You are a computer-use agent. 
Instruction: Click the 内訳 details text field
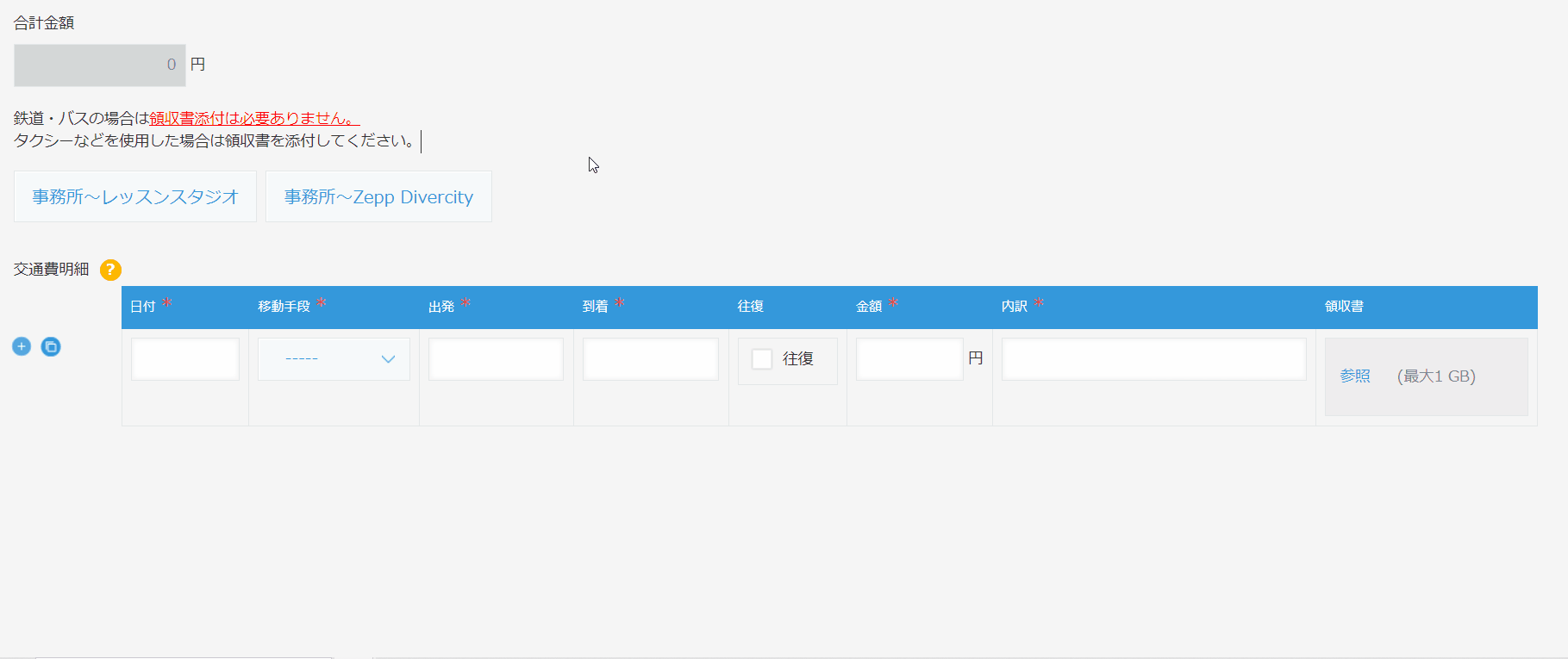pos(1153,359)
